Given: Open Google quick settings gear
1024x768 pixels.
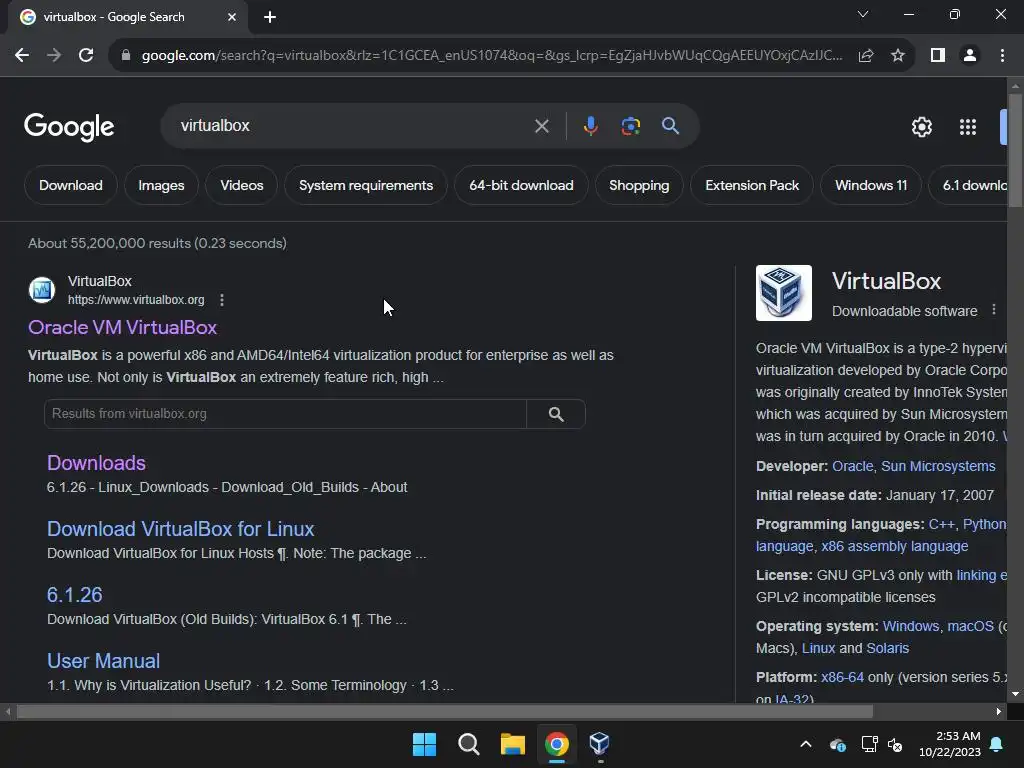Looking at the screenshot, I should (x=921, y=127).
